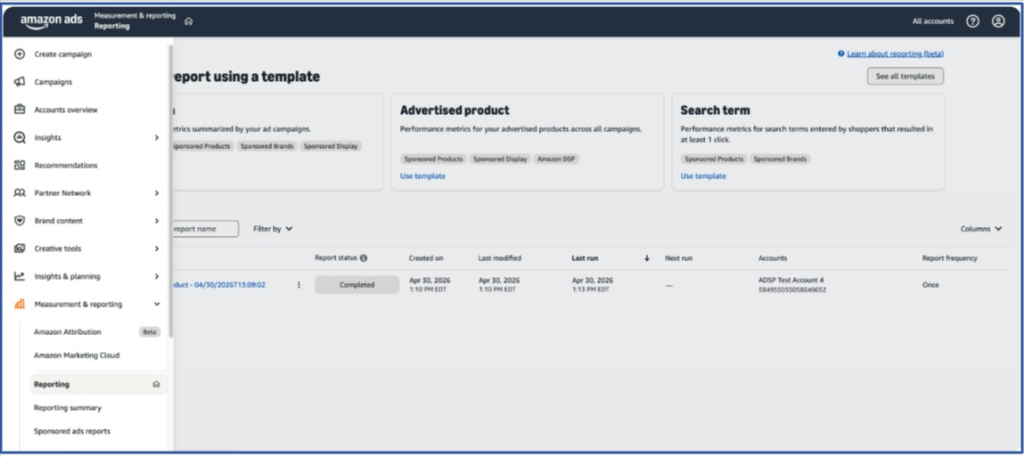
Task: Click the Beta badge beside Amazon Attribution
Action: point(150,332)
